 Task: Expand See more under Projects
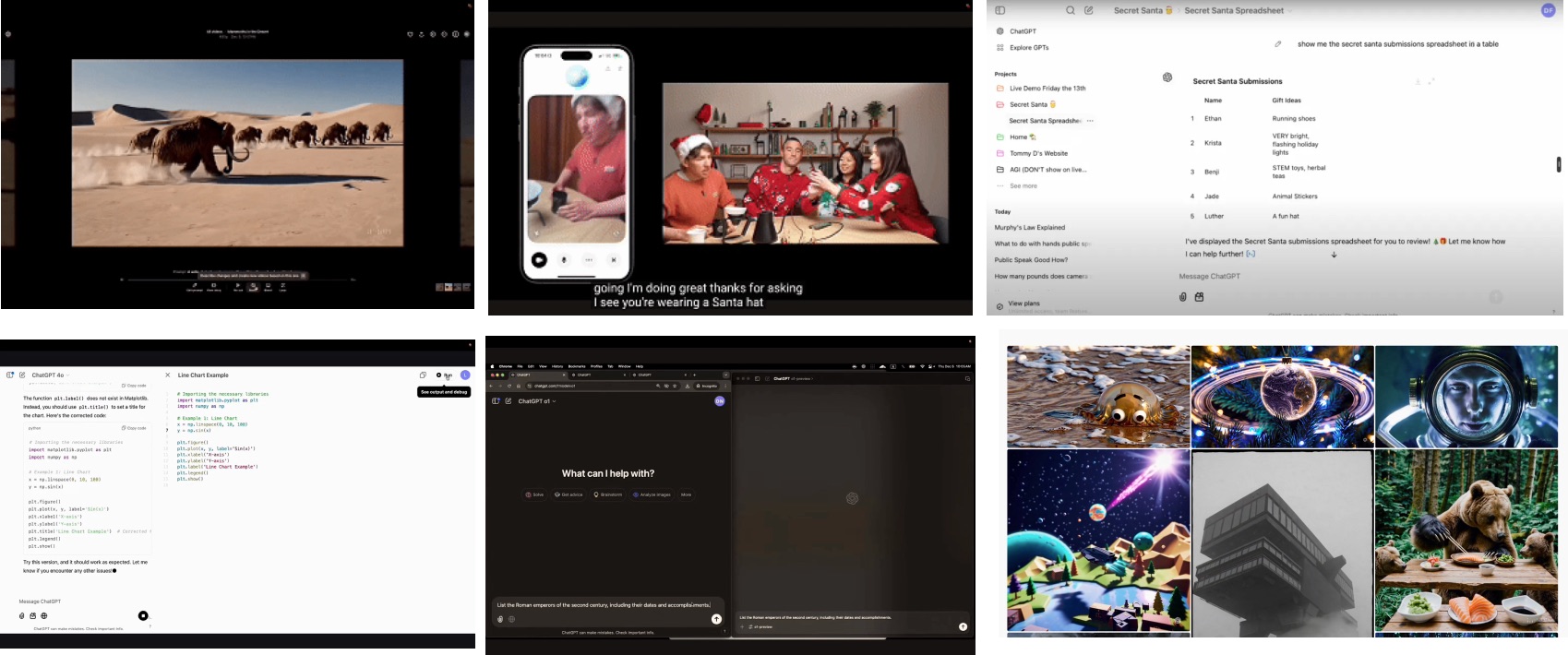(x=1023, y=186)
